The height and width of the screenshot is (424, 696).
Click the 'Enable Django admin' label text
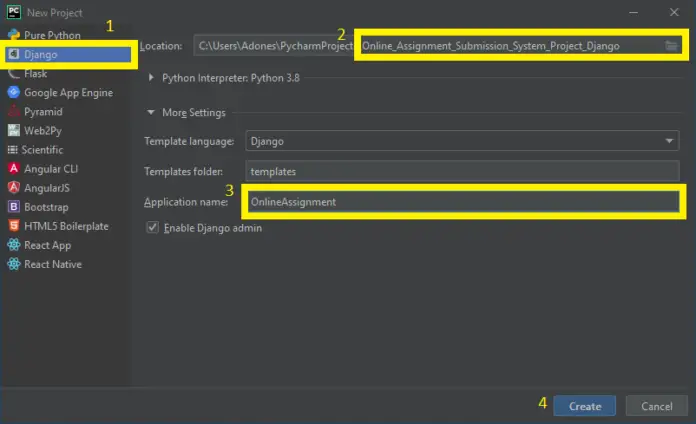(213, 228)
